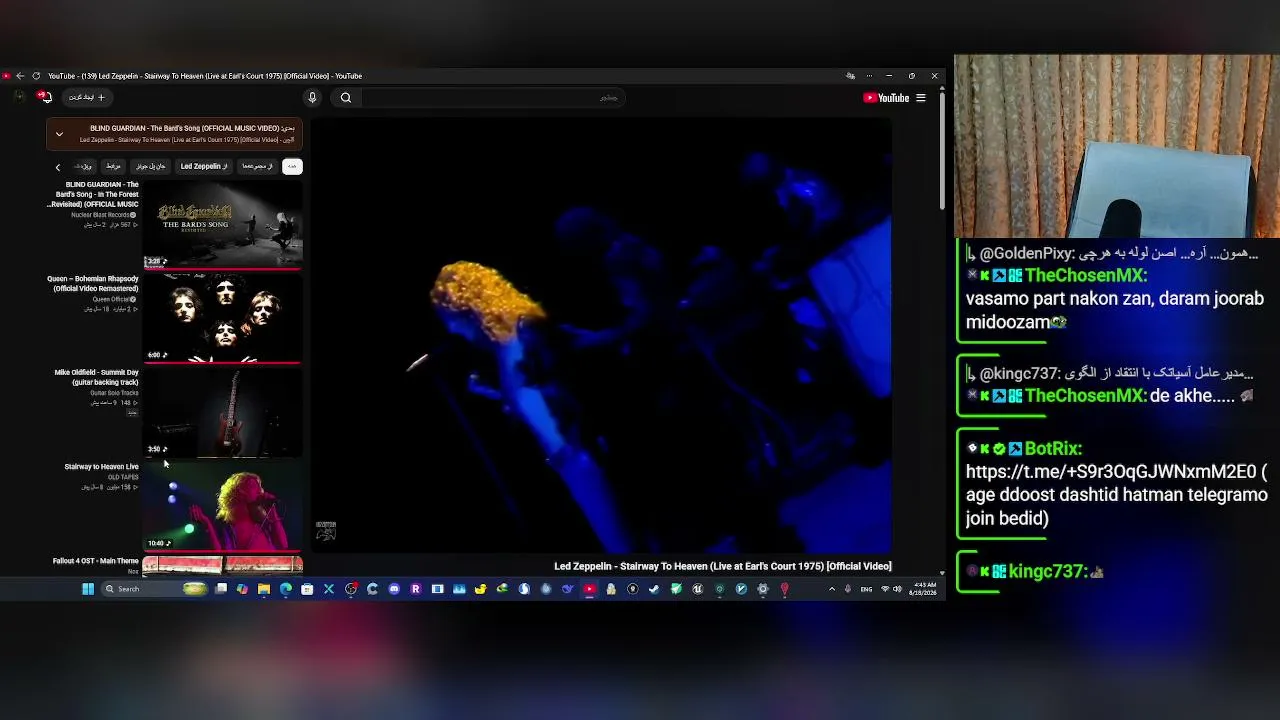The image size is (1280, 720).
Task: Open "Stairway to Heaven Live" video title
Action: (101, 467)
